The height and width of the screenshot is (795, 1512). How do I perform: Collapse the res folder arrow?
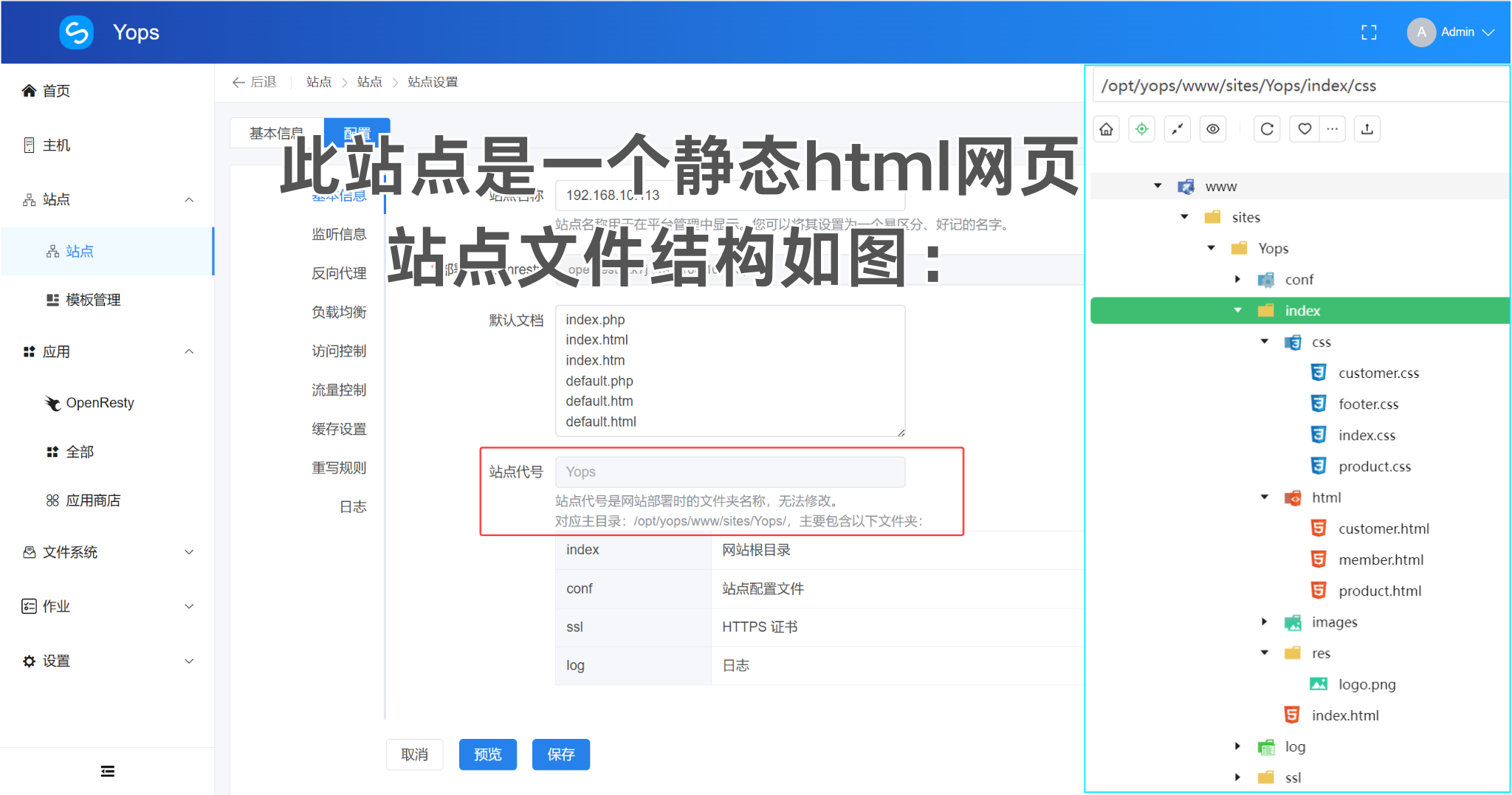click(1264, 653)
